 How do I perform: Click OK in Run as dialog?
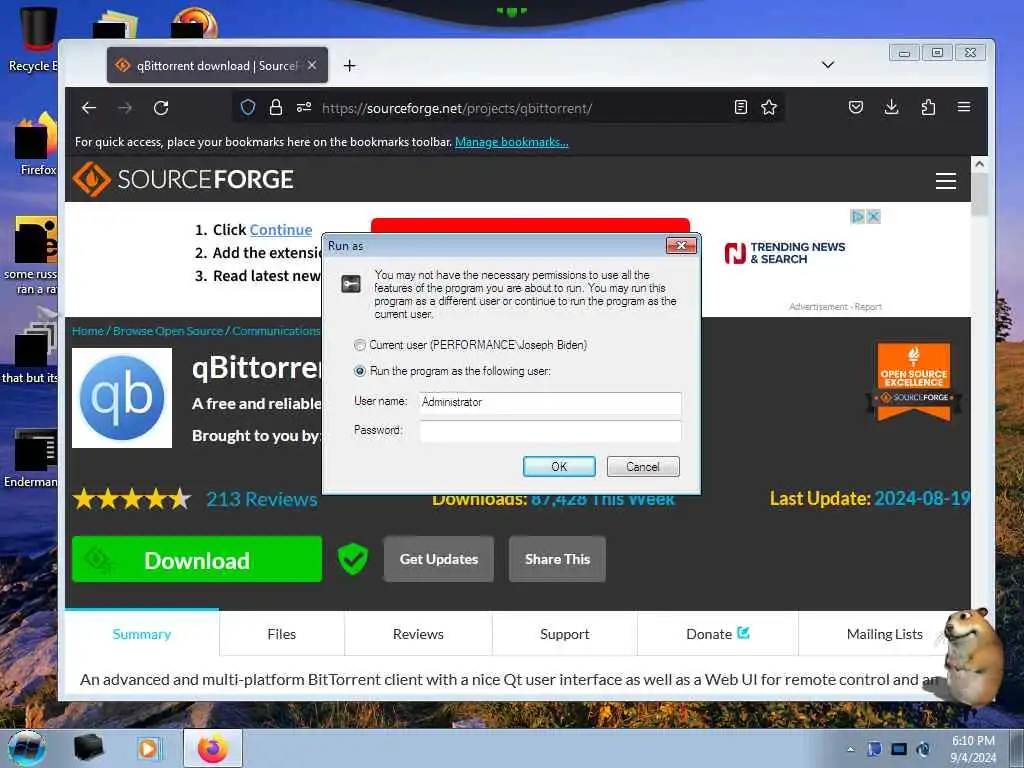coord(559,467)
